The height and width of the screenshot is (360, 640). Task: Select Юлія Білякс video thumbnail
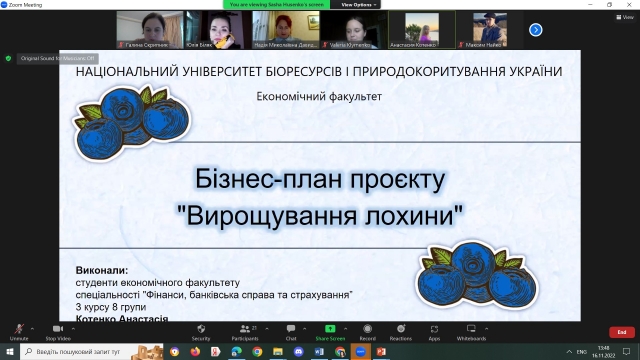click(x=218, y=30)
